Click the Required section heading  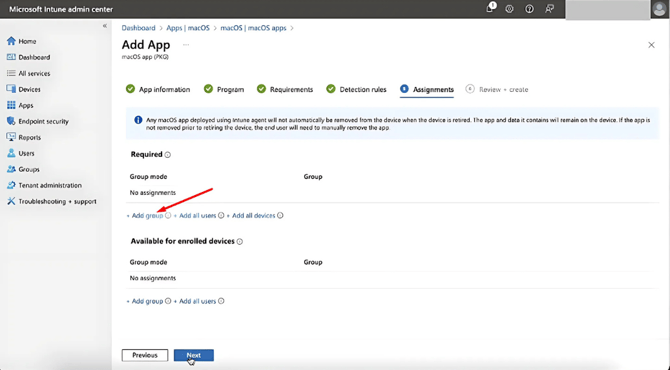(147, 154)
